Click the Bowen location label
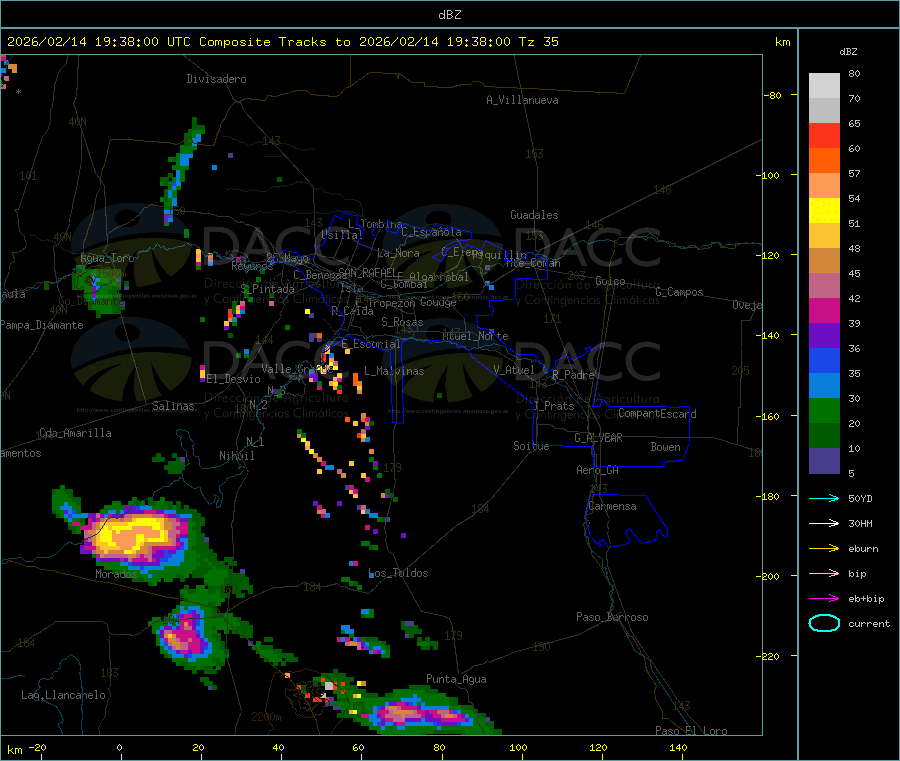900x761 pixels. tap(665, 447)
